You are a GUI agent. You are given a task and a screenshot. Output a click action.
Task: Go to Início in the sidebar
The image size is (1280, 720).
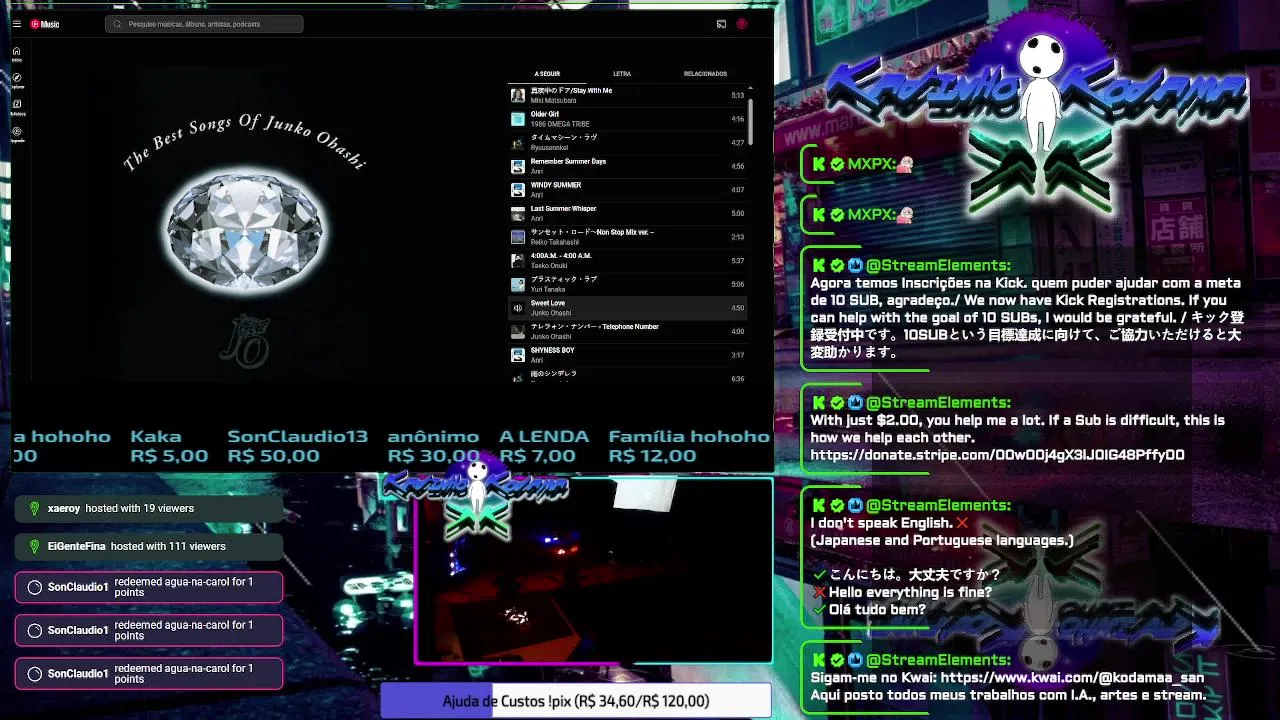17,53
